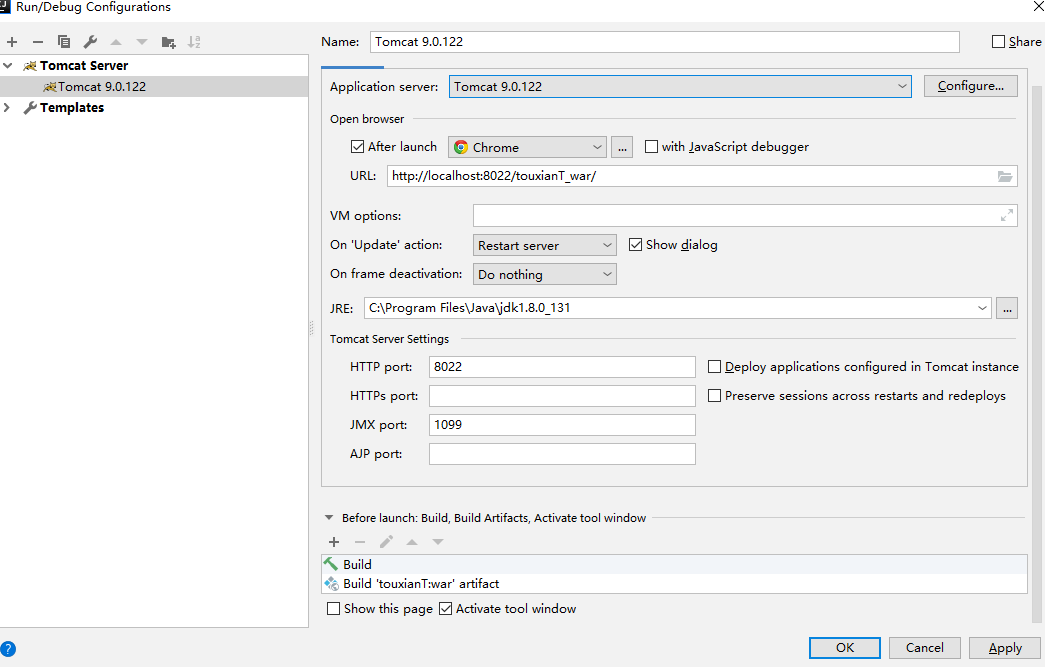Open On frame deactivation dropdown
1045x667 pixels.
(x=544, y=275)
